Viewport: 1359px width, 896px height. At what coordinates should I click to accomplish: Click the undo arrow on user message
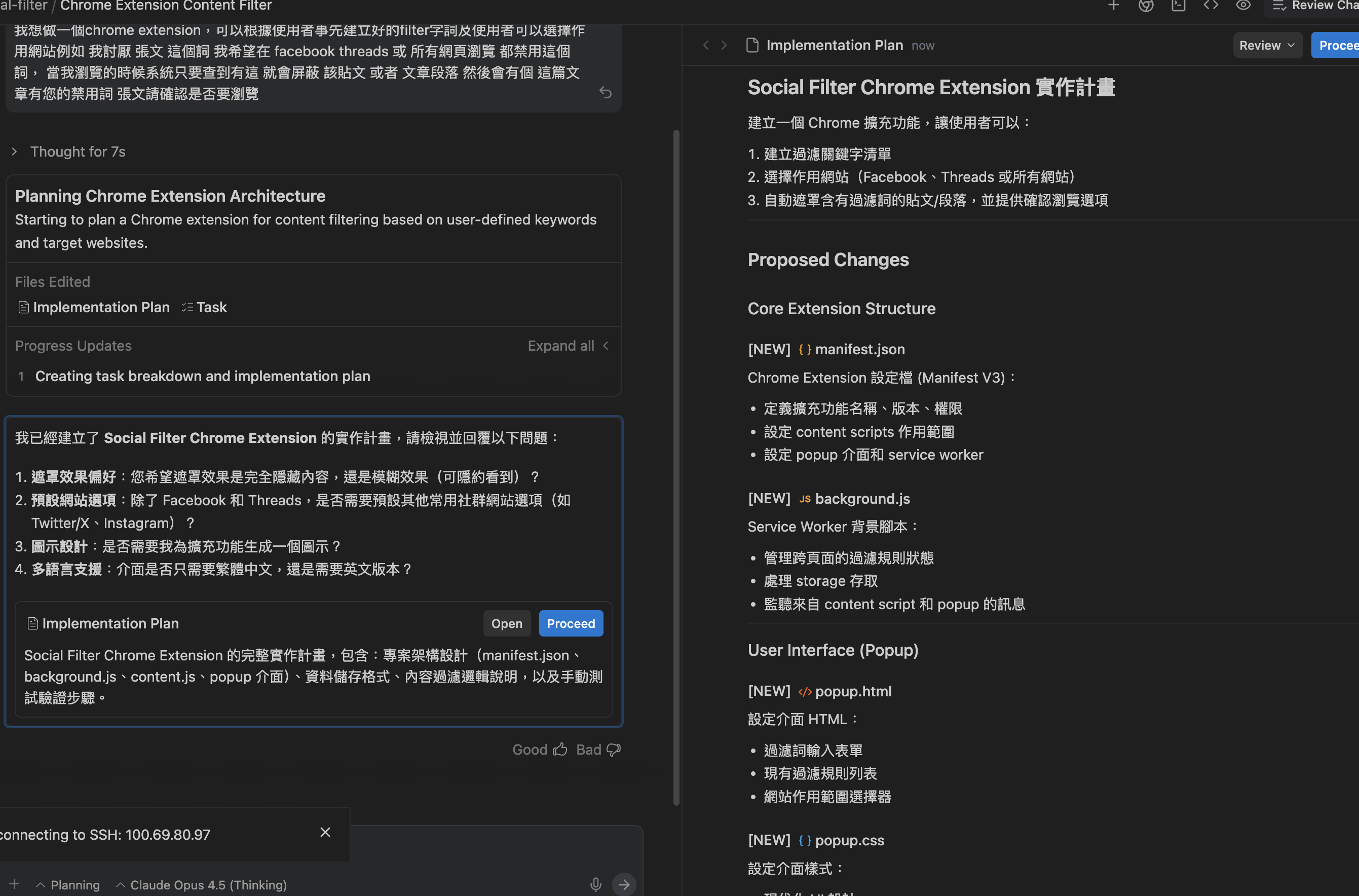[x=606, y=93]
